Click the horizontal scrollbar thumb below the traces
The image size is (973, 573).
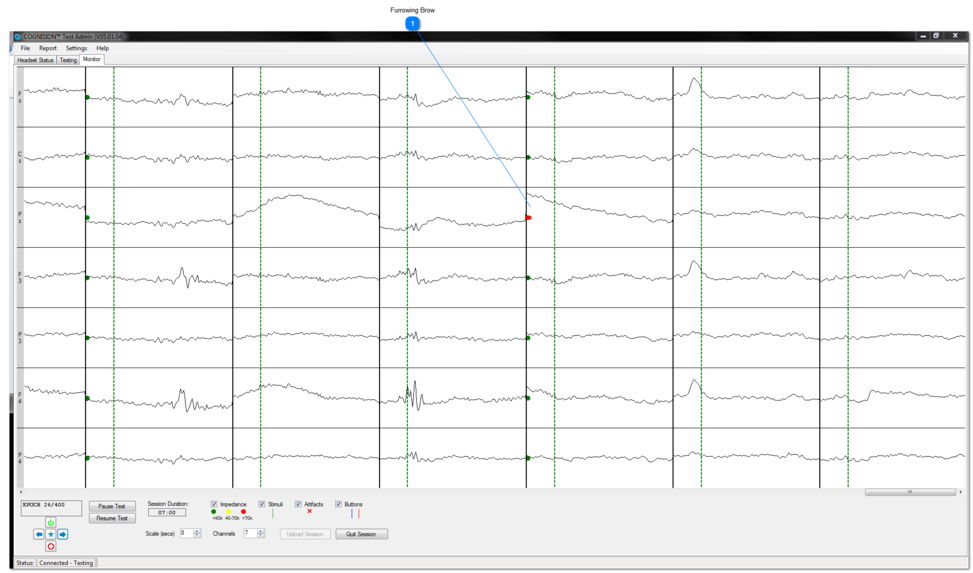point(909,492)
